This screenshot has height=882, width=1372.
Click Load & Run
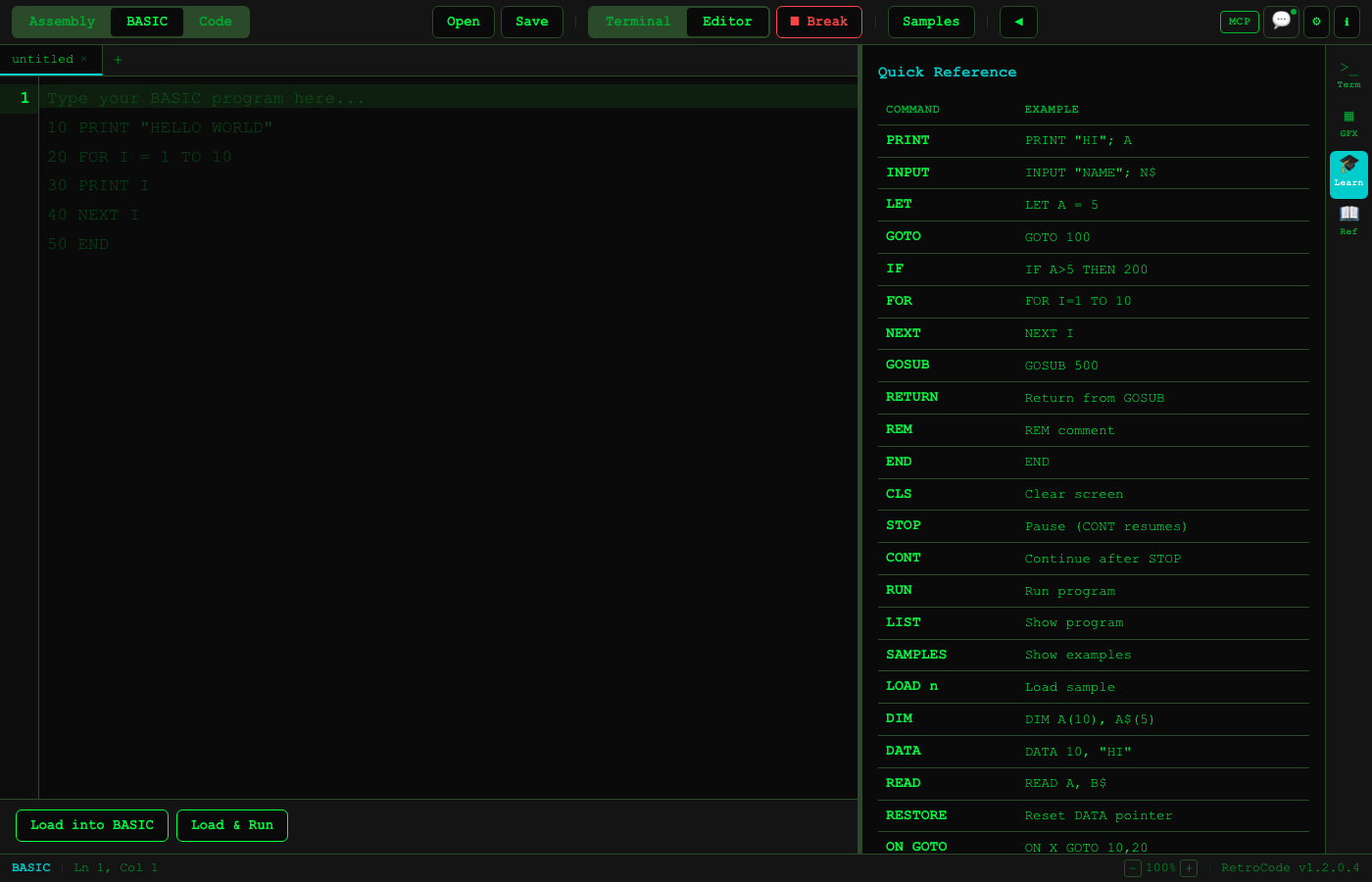[232, 825]
